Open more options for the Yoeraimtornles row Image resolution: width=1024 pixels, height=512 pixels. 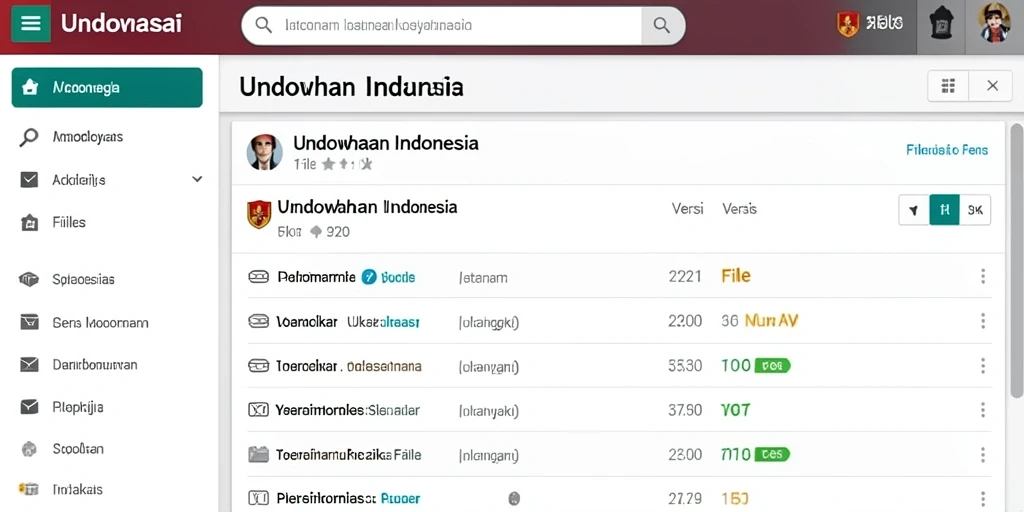(x=982, y=410)
